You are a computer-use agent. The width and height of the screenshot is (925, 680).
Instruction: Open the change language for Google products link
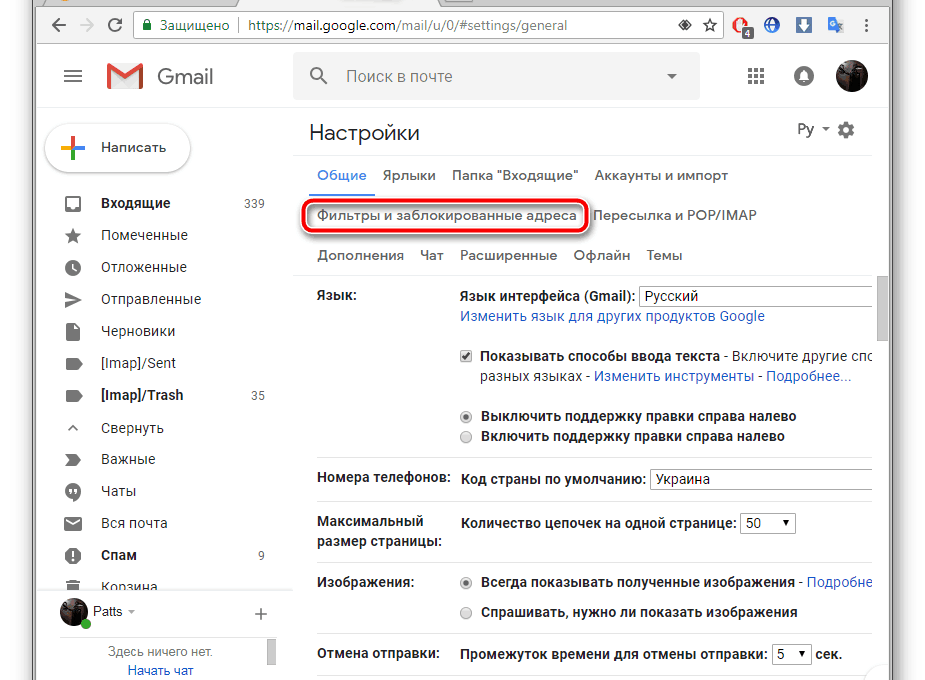point(612,316)
